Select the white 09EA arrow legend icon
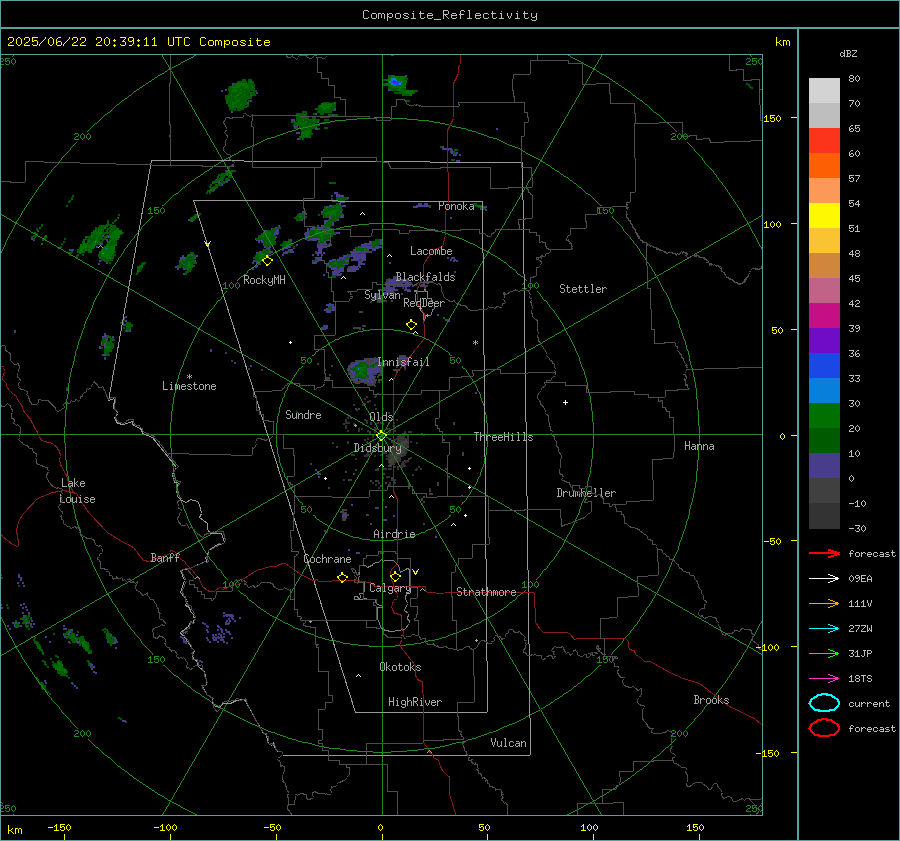900x841 pixels. coord(824,579)
